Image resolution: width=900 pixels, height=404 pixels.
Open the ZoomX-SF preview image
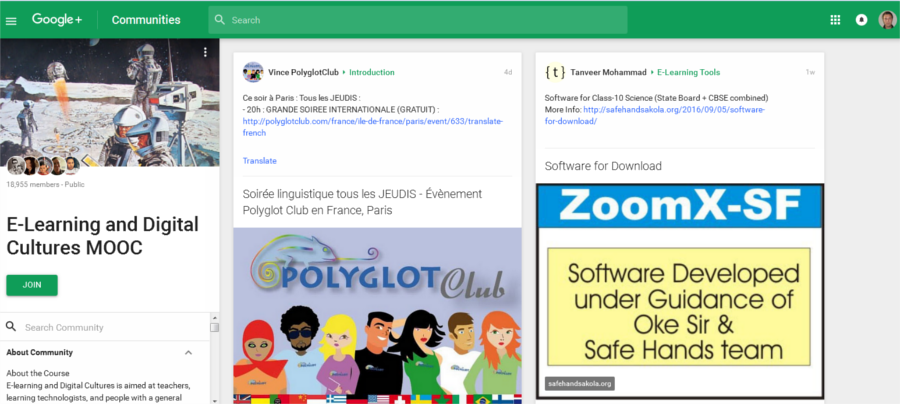680,291
